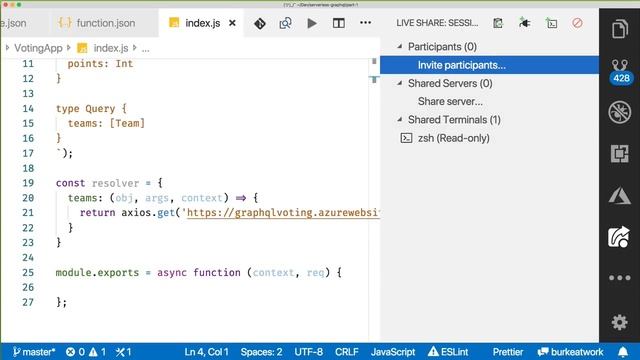The height and width of the screenshot is (360, 640).
Task: Open the Extensions view icon
Action: point(620,153)
